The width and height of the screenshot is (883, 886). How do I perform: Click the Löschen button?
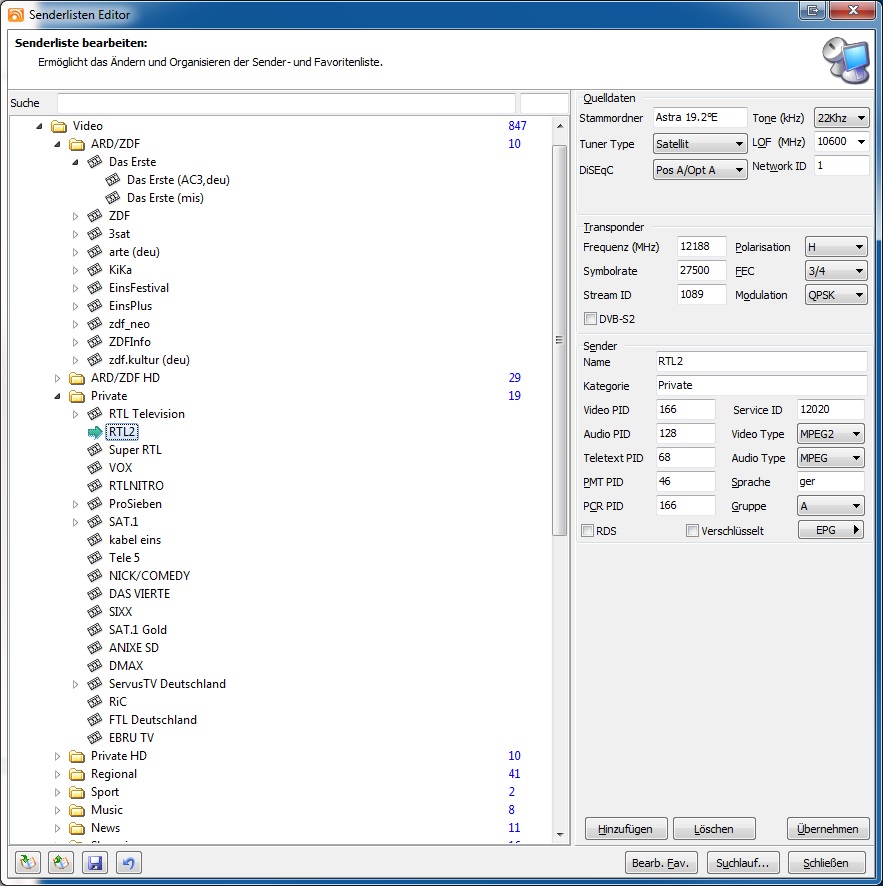[714, 829]
